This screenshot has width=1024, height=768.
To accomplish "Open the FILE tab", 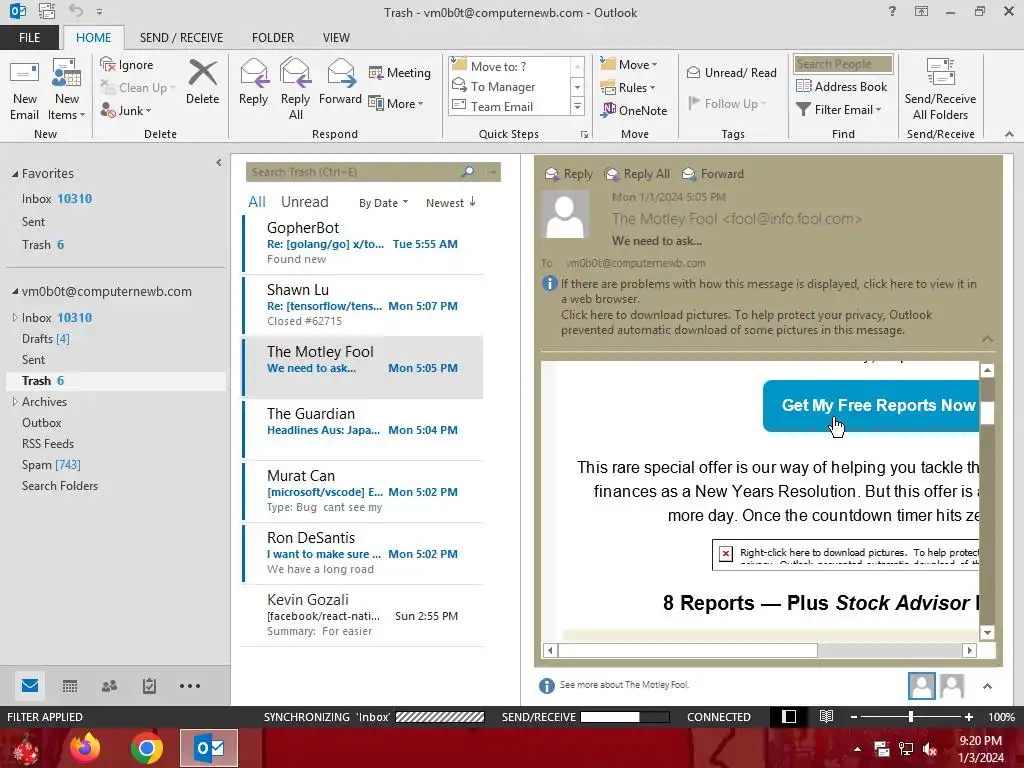I will (29, 37).
